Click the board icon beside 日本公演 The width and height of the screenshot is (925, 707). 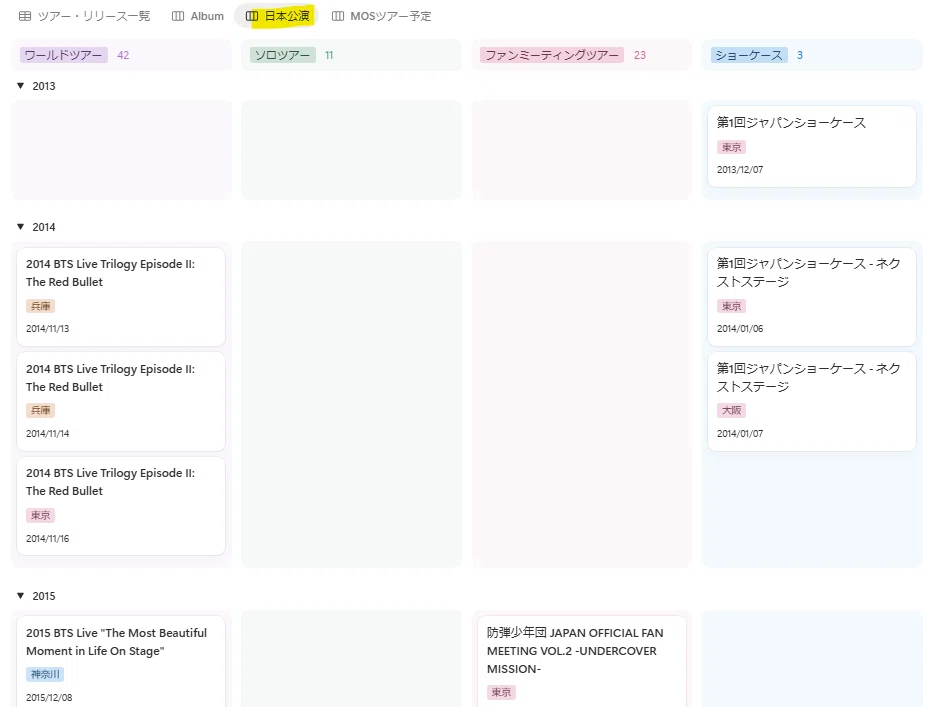252,16
